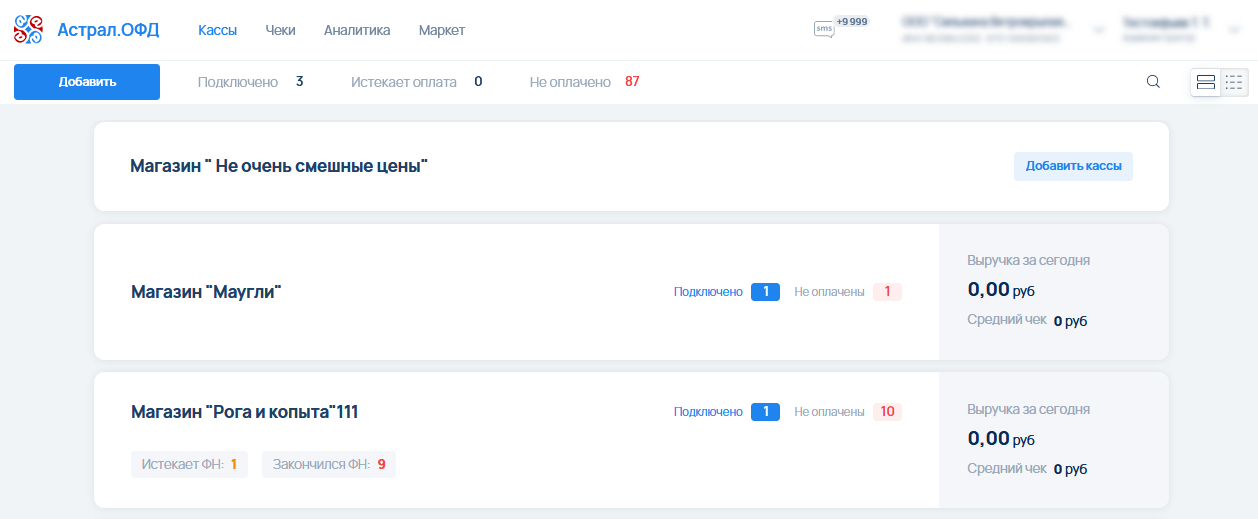Open the Кассы tab
Image resolution: width=1258 pixels, height=519 pixels.
(x=218, y=30)
